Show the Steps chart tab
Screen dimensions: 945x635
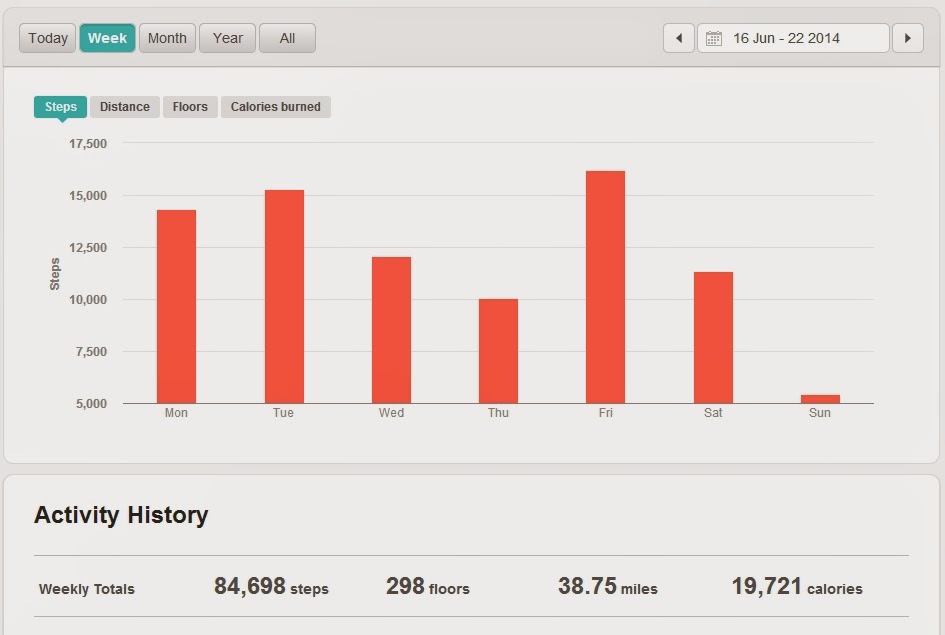point(60,107)
